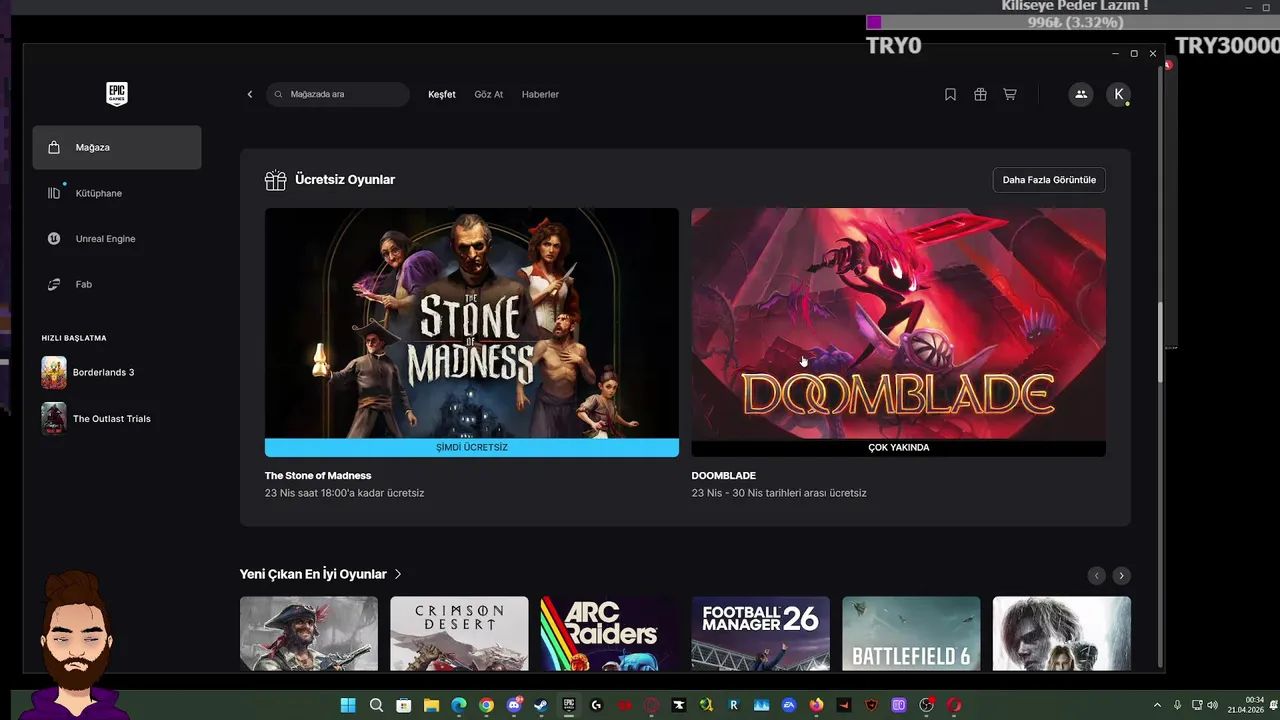Open Logitech G HUB from the taskbar
Screen dimensions: 1280x720
tap(596, 705)
